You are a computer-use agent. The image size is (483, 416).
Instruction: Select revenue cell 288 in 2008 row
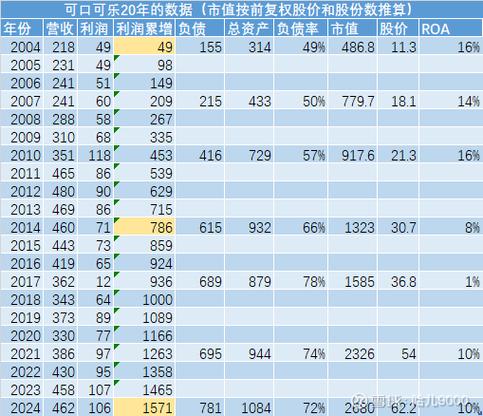tap(60, 118)
